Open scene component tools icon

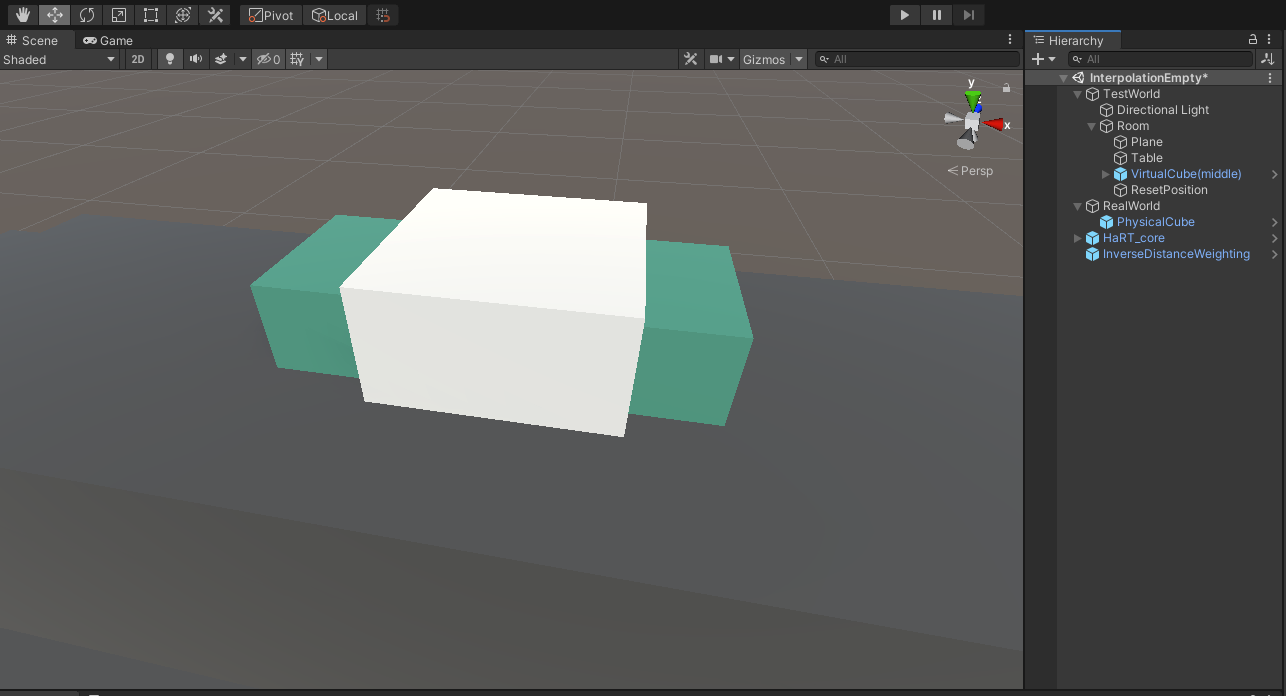pos(690,59)
